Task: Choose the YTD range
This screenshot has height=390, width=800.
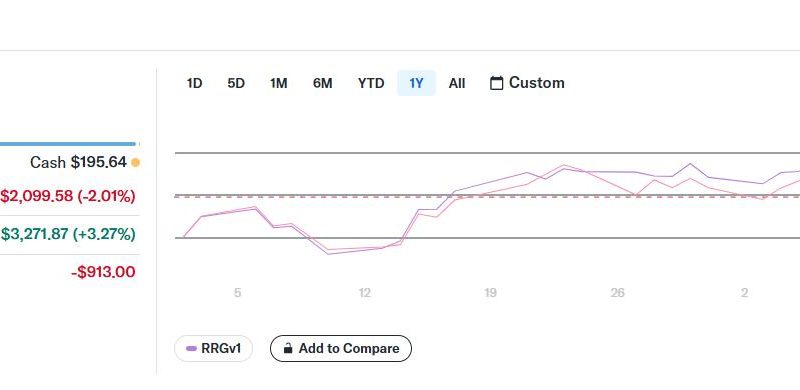Action: coord(371,83)
